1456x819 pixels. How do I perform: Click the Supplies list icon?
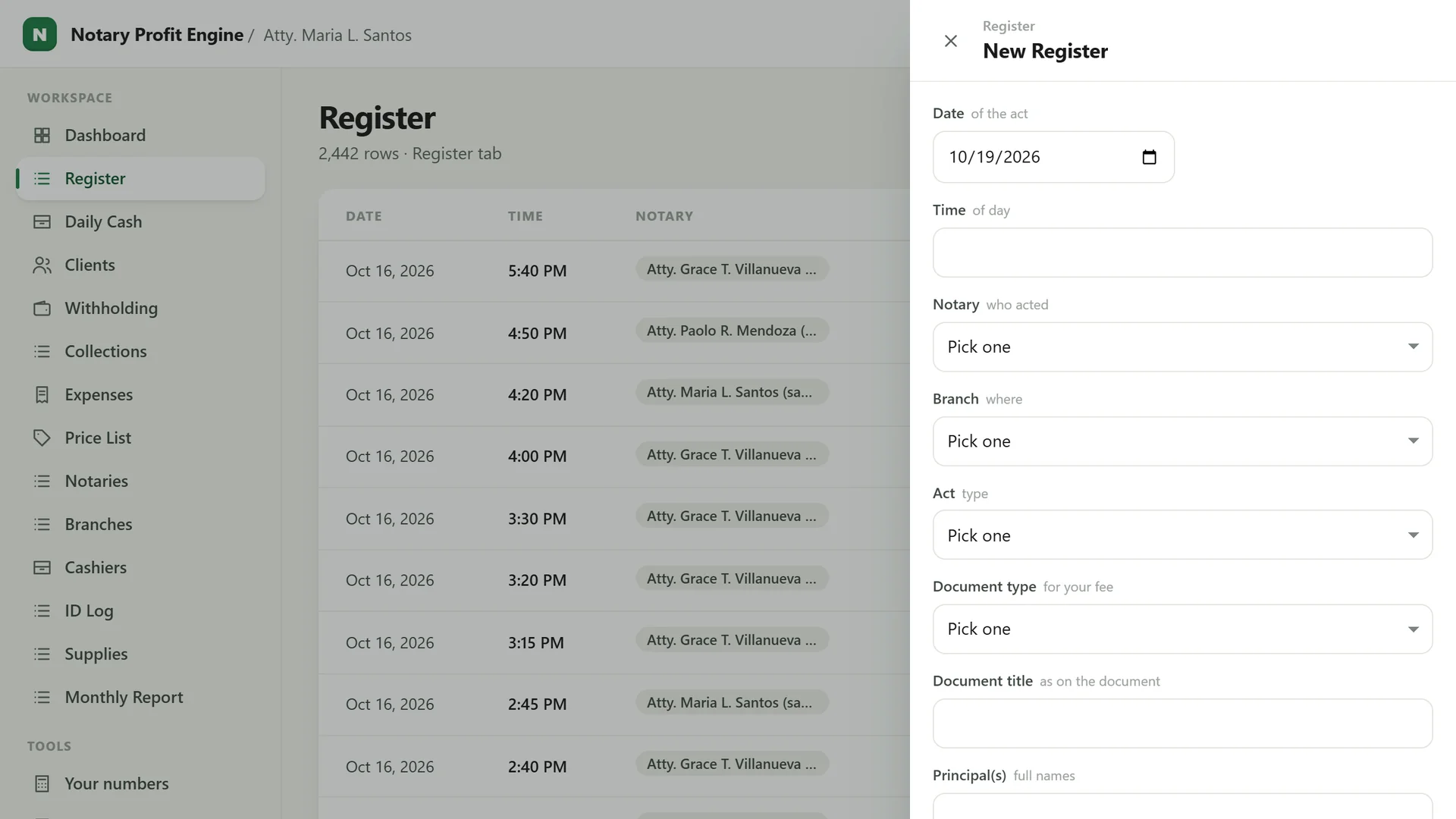click(42, 654)
